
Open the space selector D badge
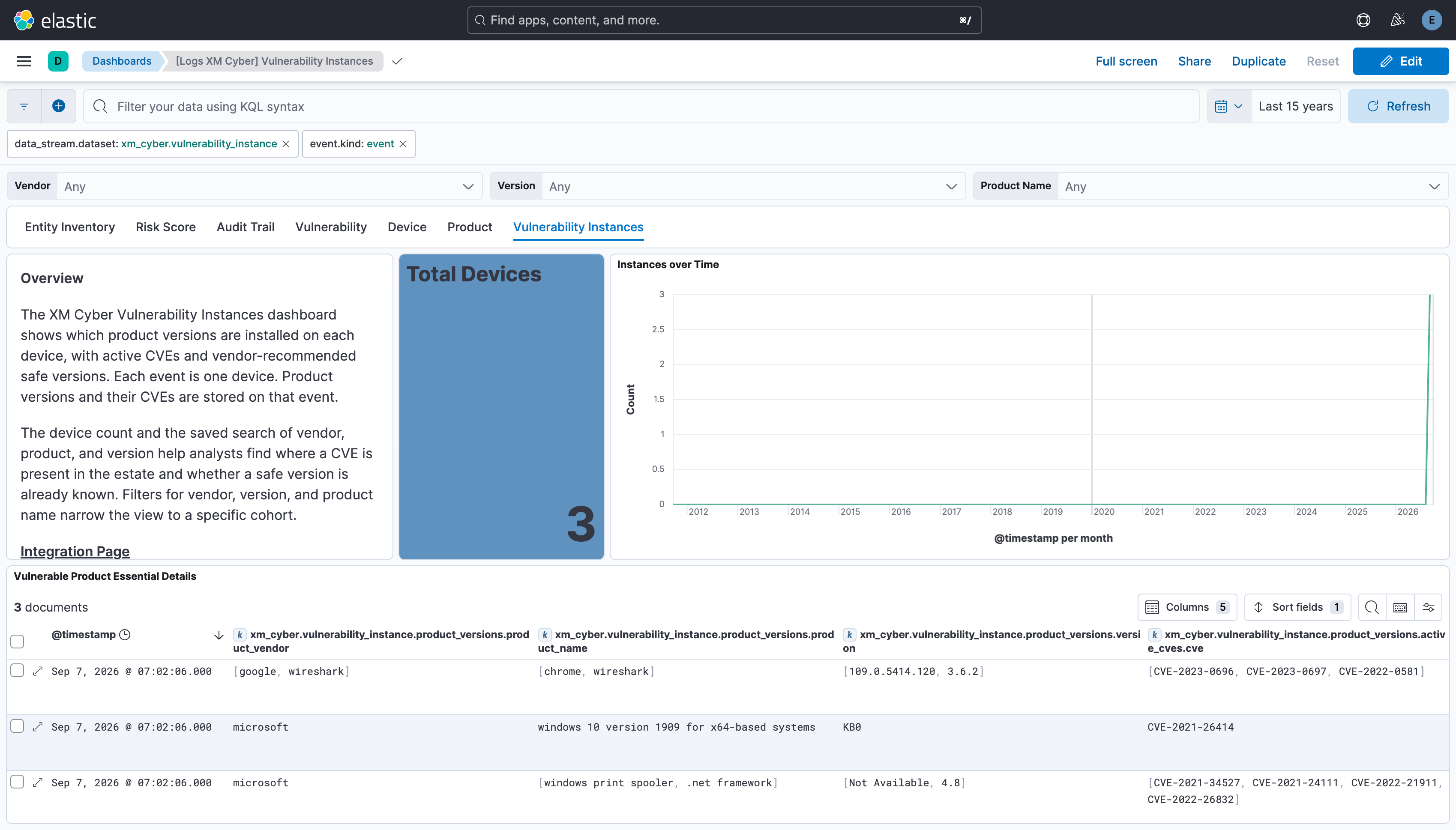pos(58,61)
